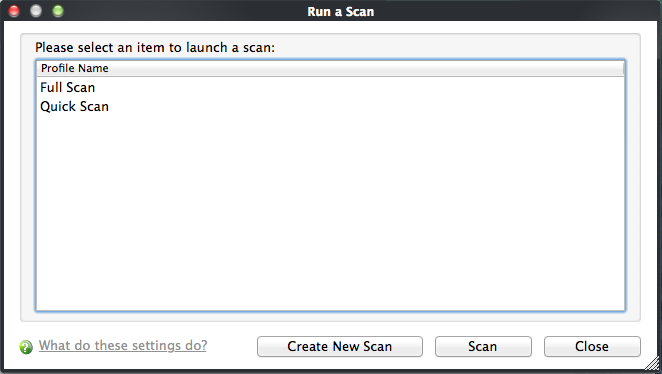Open the 'What do these settings do?' link
The image size is (662, 374).
tap(123, 345)
